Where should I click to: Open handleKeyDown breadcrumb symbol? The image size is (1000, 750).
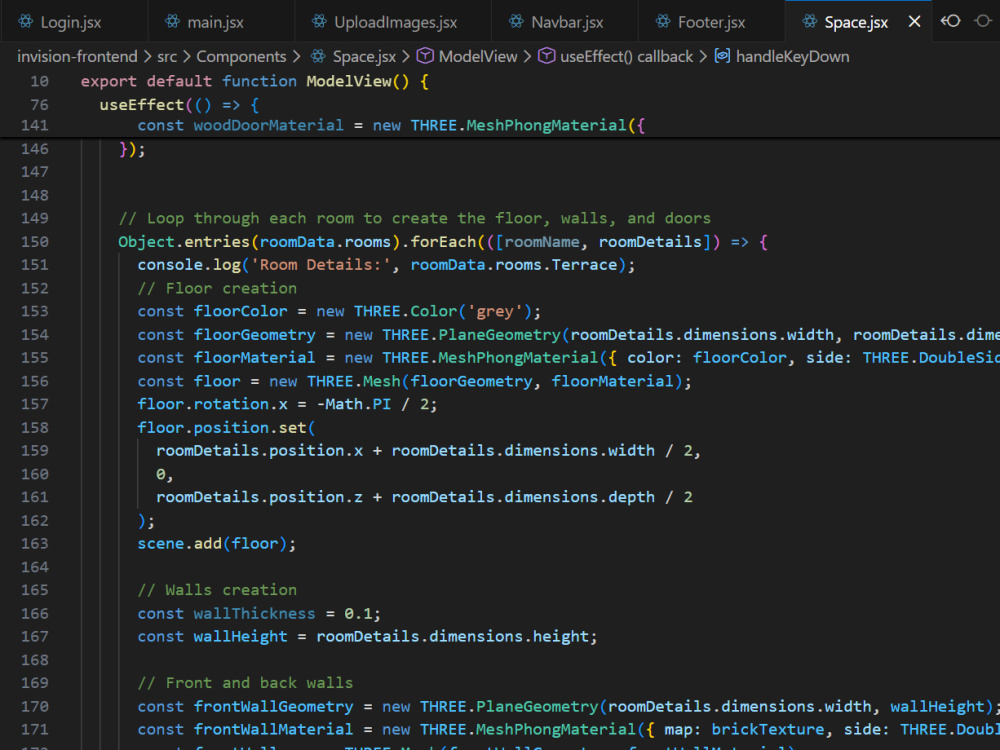pyautogui.click(x=792, y=57)
